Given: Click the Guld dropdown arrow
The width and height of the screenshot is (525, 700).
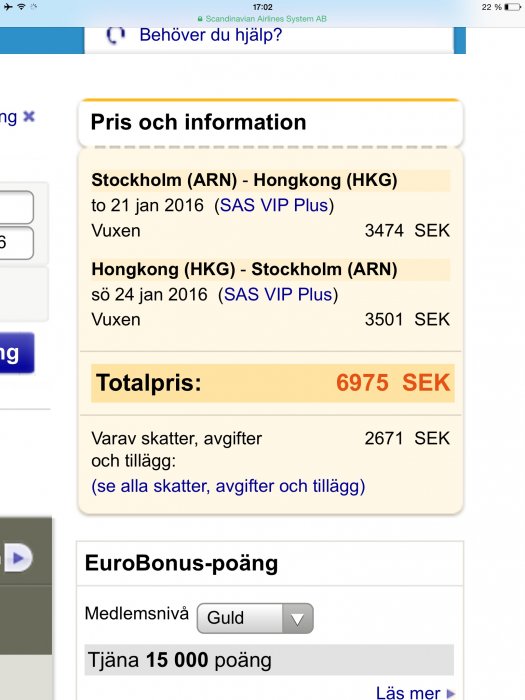Looking at the screenshot, I should [297, 618].
